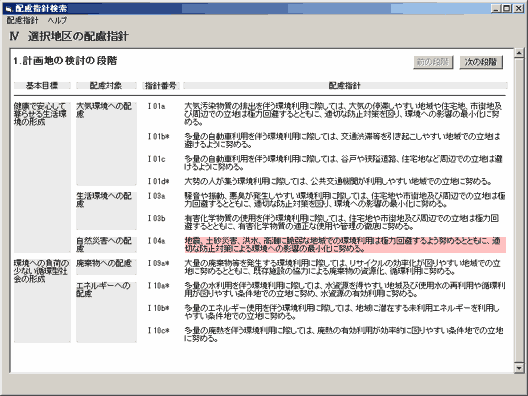Maximize the 配慮指針検索 window
This screenshot has width=528, height=396.
coord(506,8)
